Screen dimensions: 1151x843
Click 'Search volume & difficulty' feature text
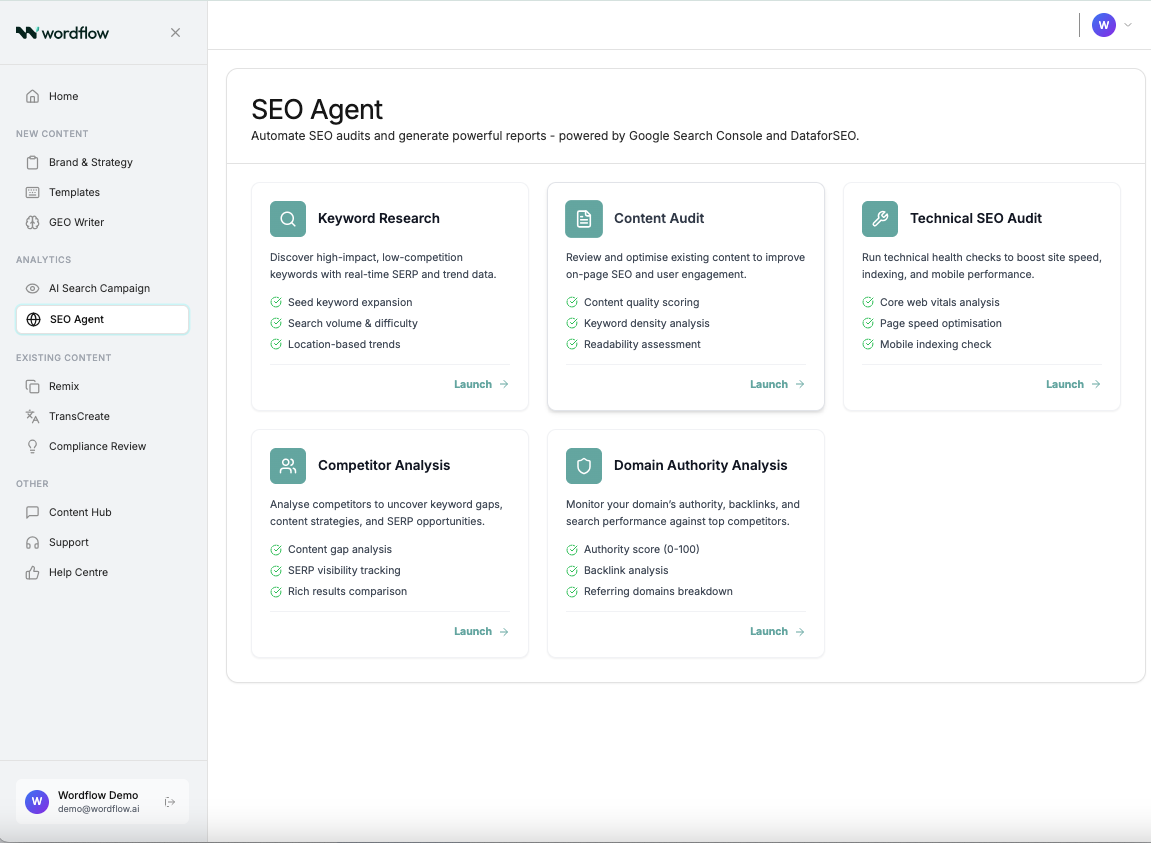click(352, 323)
